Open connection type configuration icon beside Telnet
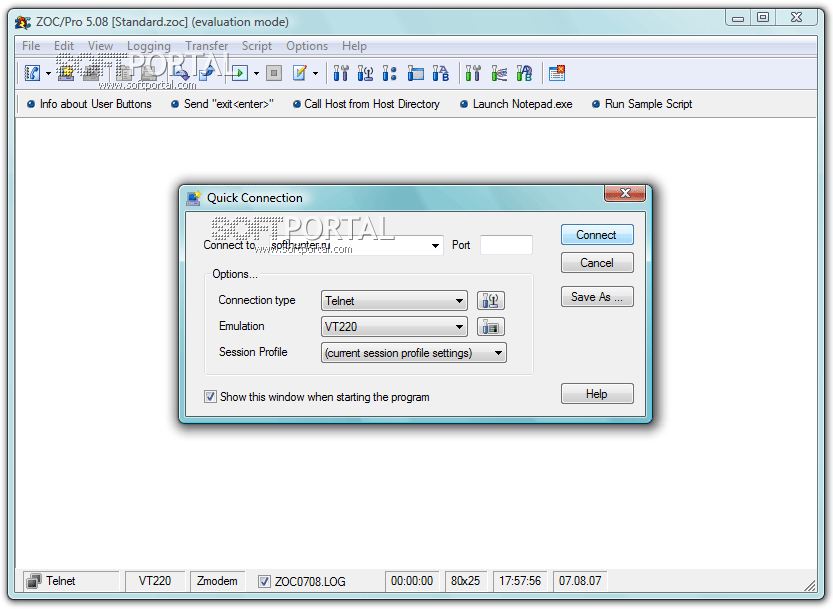Viewport: 833px width, 609px height. [490, 301]
